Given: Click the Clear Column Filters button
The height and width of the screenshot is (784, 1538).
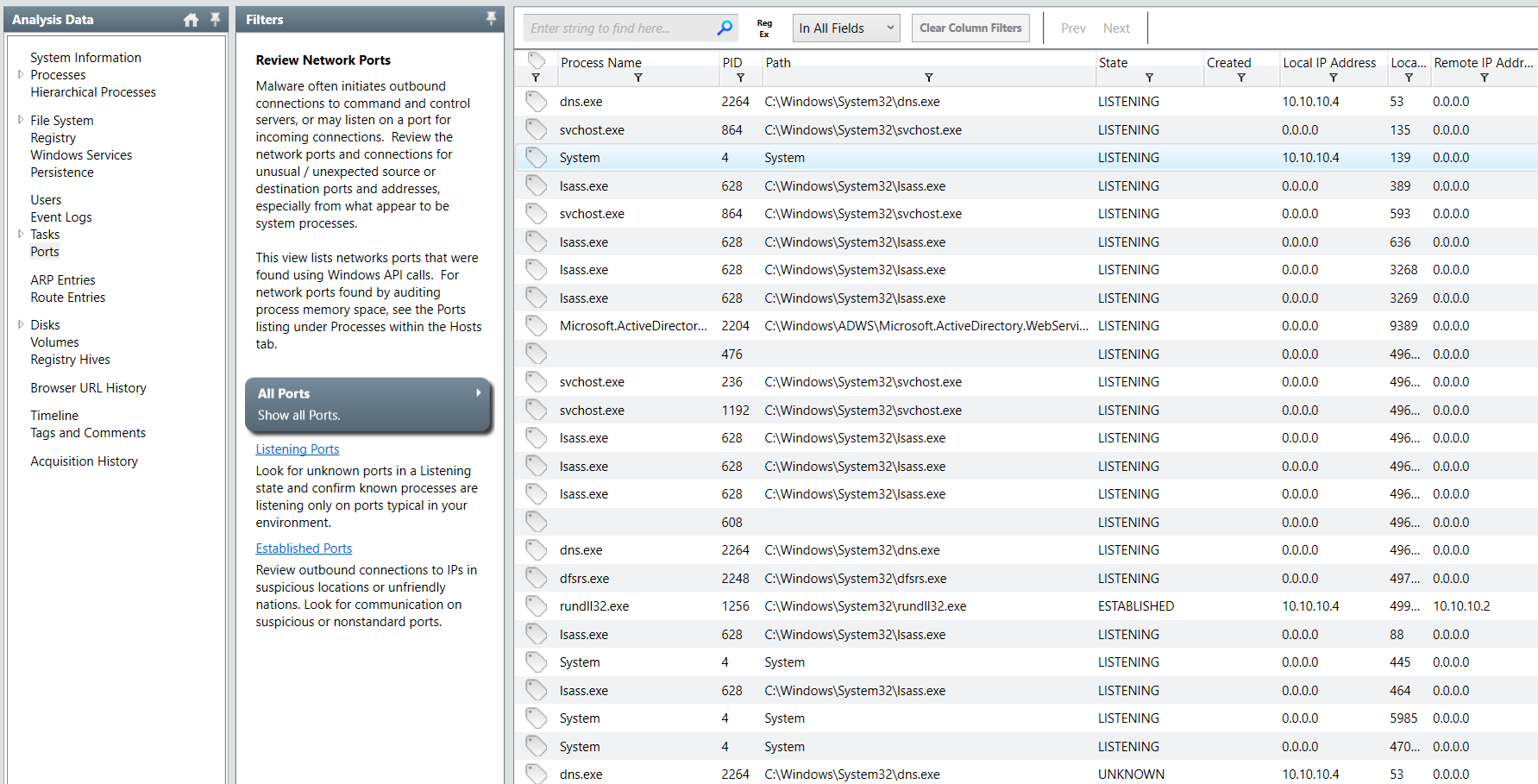Looking at the screenshot, I should (x=970, y=28).
